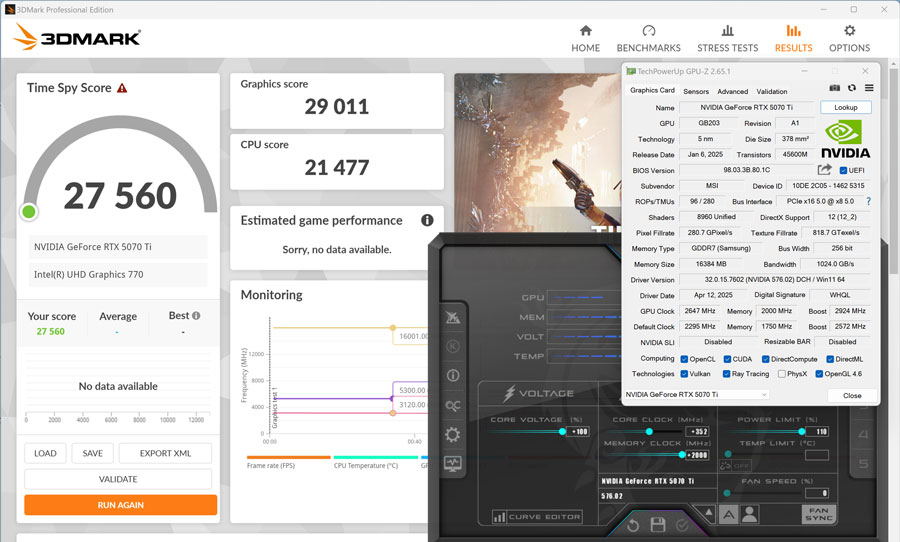This screenshot has width=900, height=542.
Task: Expand the fan panel up-arrow in Afterburner
Action: (x=708, y=512)
